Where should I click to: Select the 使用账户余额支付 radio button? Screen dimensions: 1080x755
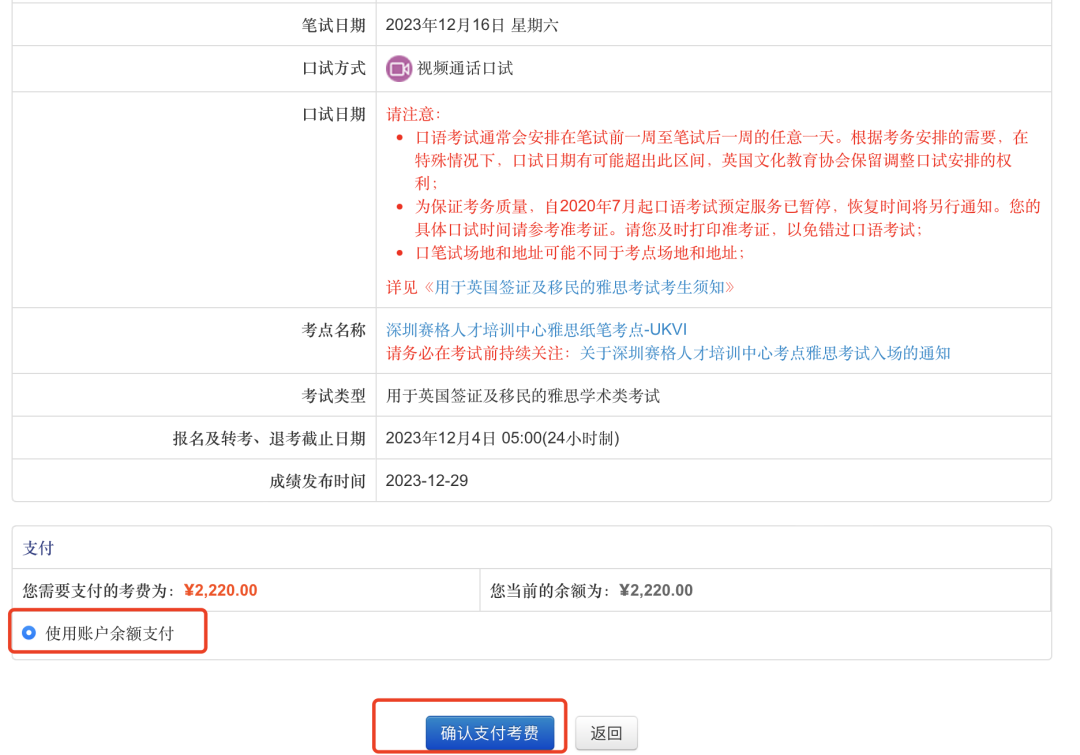[28, 633]
